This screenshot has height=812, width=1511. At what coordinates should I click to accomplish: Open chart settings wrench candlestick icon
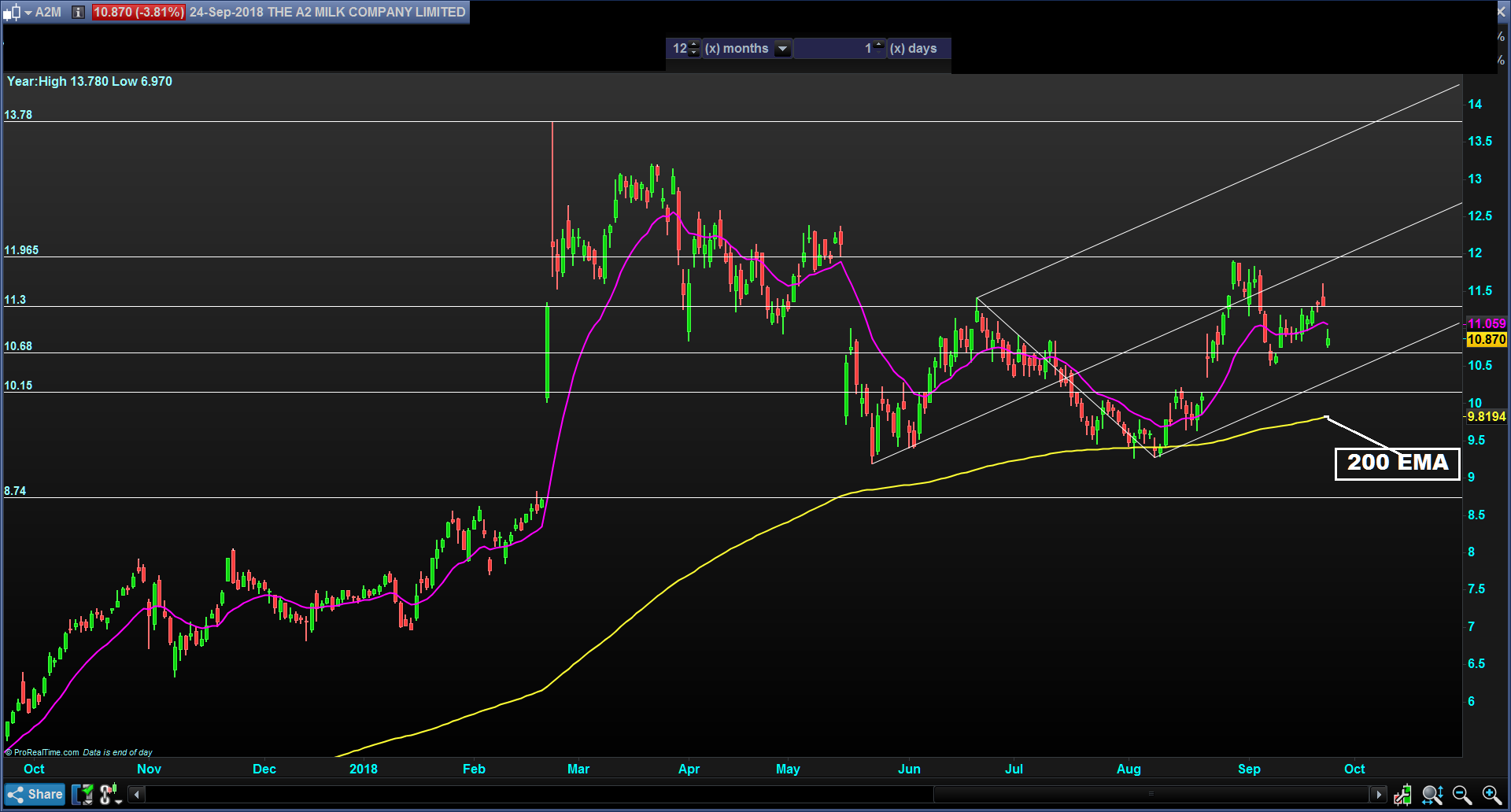(x=1402, y=795)
